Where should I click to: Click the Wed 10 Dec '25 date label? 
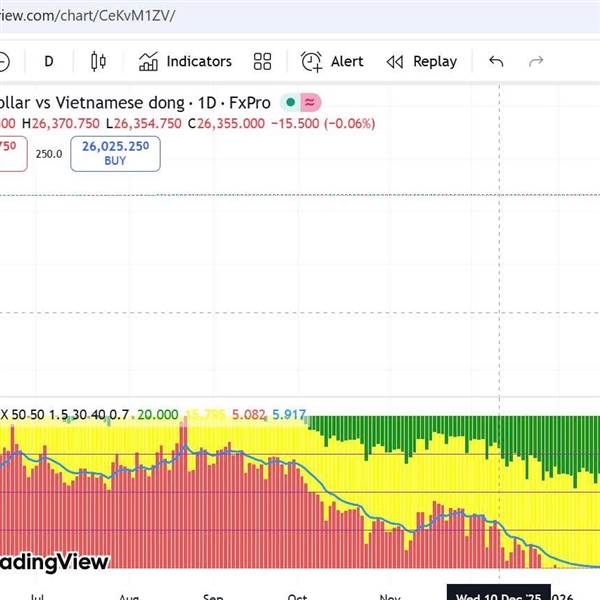point(498,595)
